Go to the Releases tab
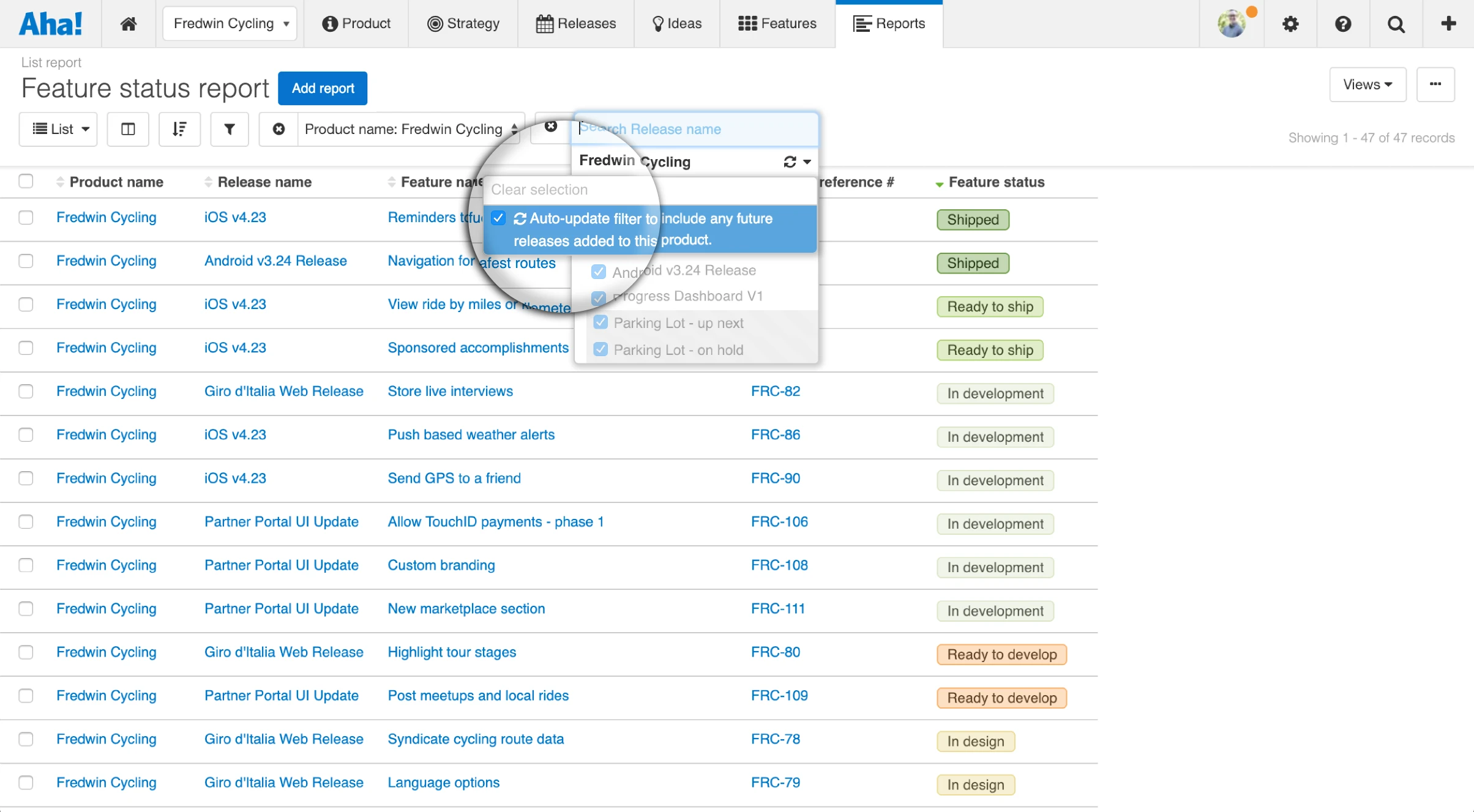This screenshot has width=1474, height=812. pyautogui.click(x=576, y=24)
